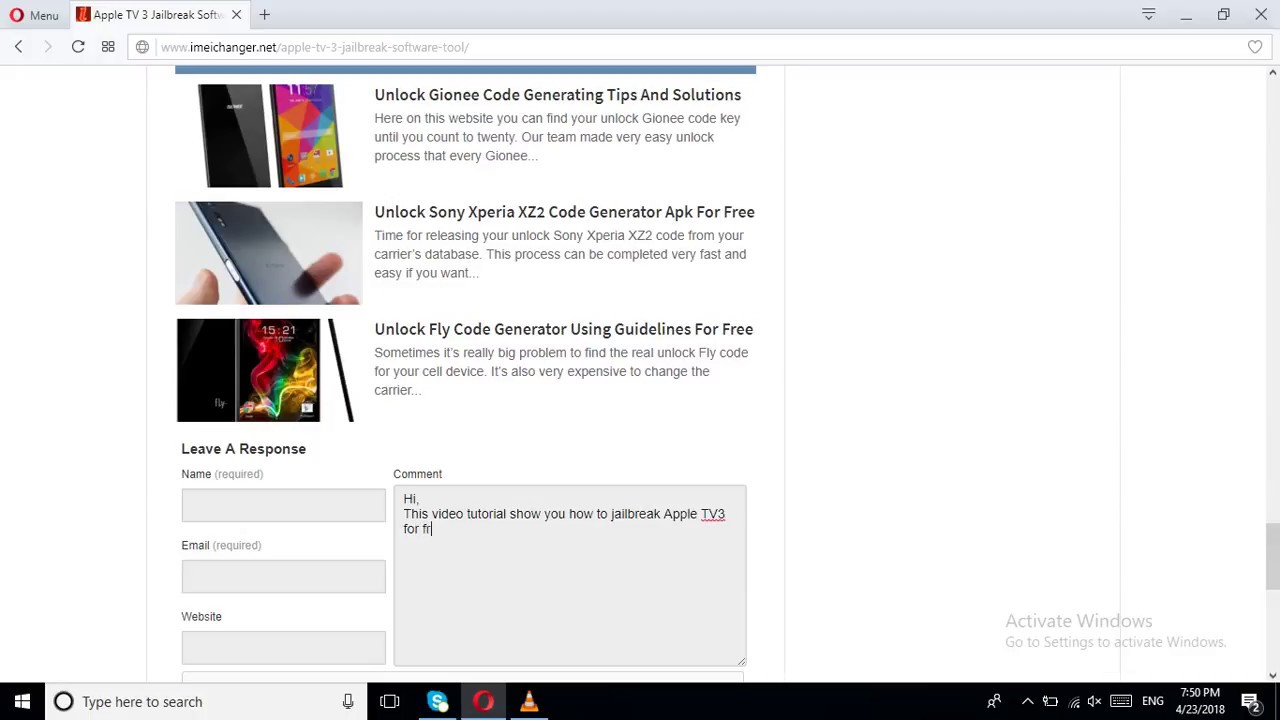
Task: Click the Website input field
Action: coord(283,647)
